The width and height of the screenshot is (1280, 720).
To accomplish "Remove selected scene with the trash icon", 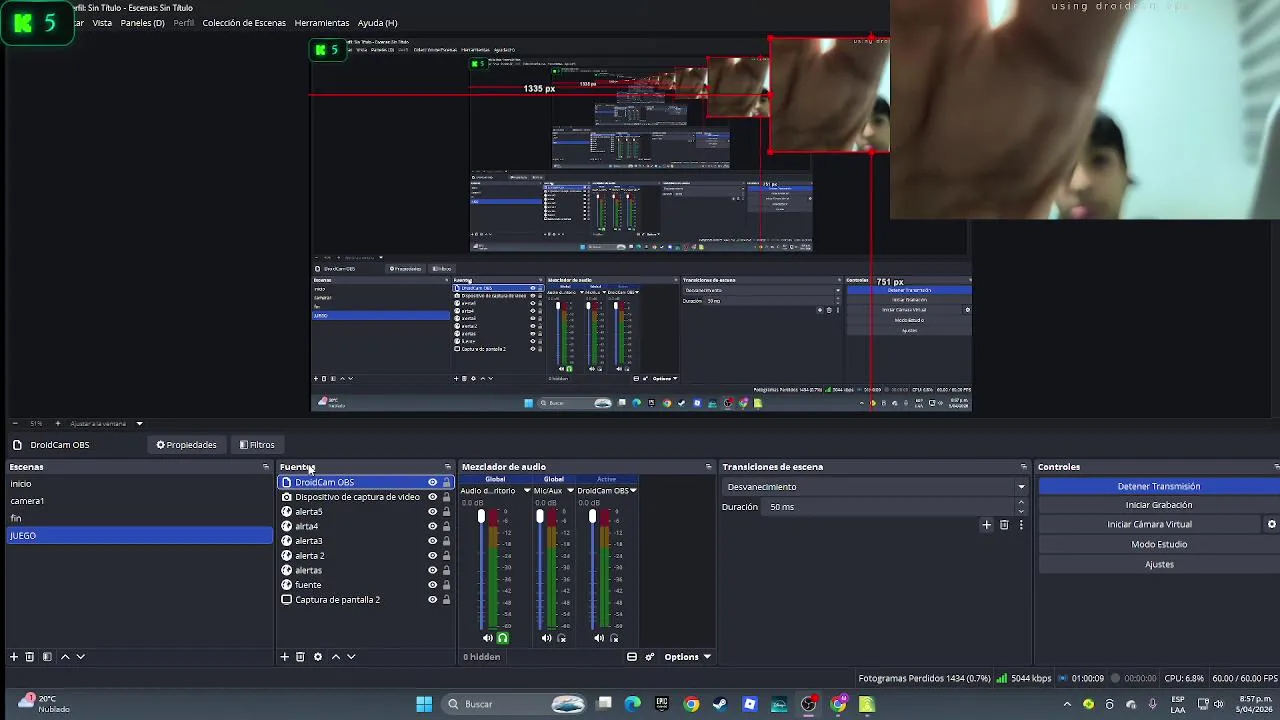I will [30, 657].
